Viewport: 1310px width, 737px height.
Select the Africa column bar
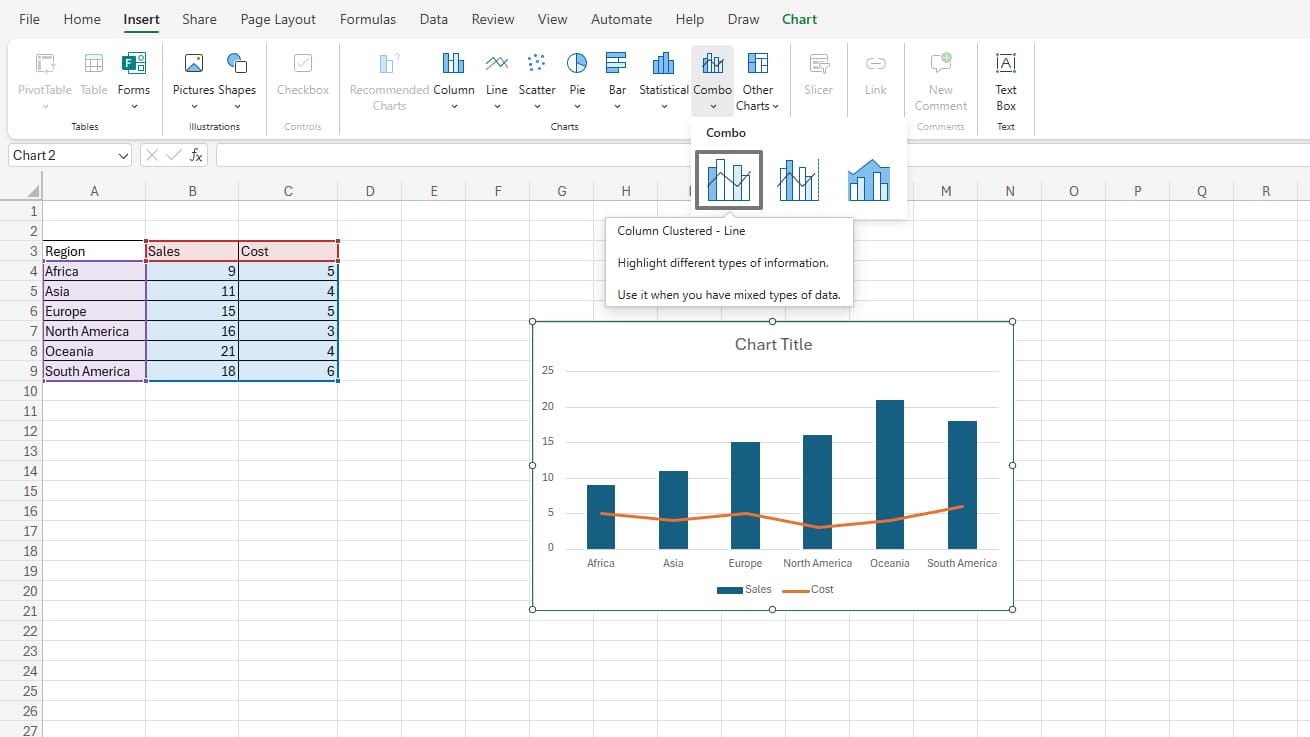pos(601,517)
